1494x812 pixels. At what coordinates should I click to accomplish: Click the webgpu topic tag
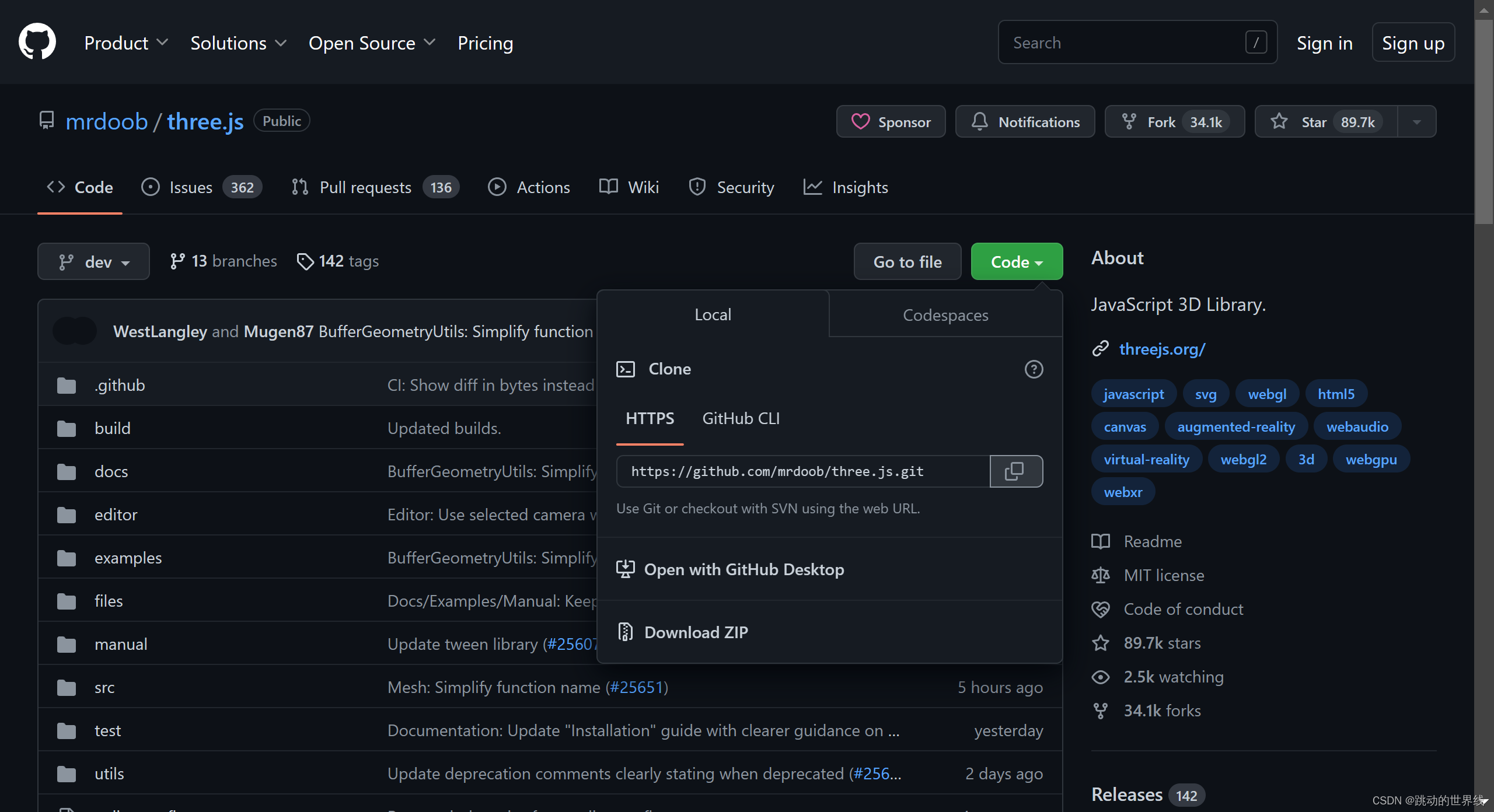(x=1371, y=459)
